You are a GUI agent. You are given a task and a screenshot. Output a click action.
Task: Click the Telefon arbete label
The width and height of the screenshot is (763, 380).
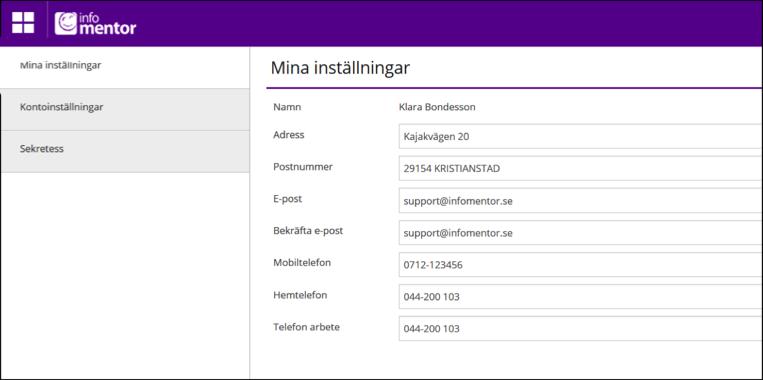[306, 327]
